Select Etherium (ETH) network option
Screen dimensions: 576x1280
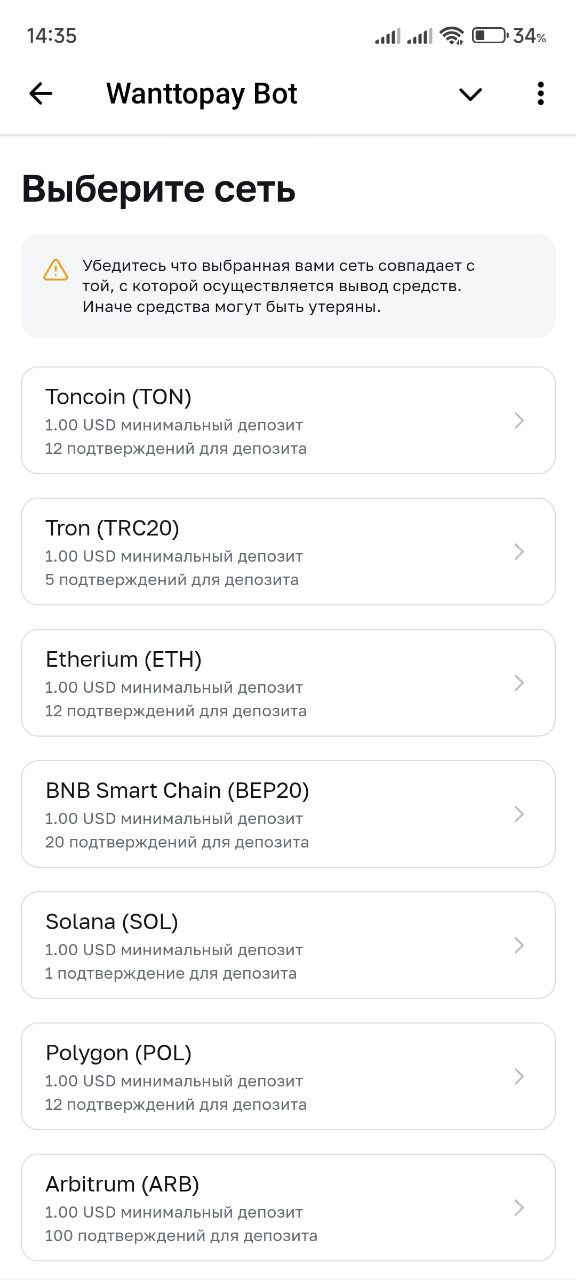(x=288, y=683)
